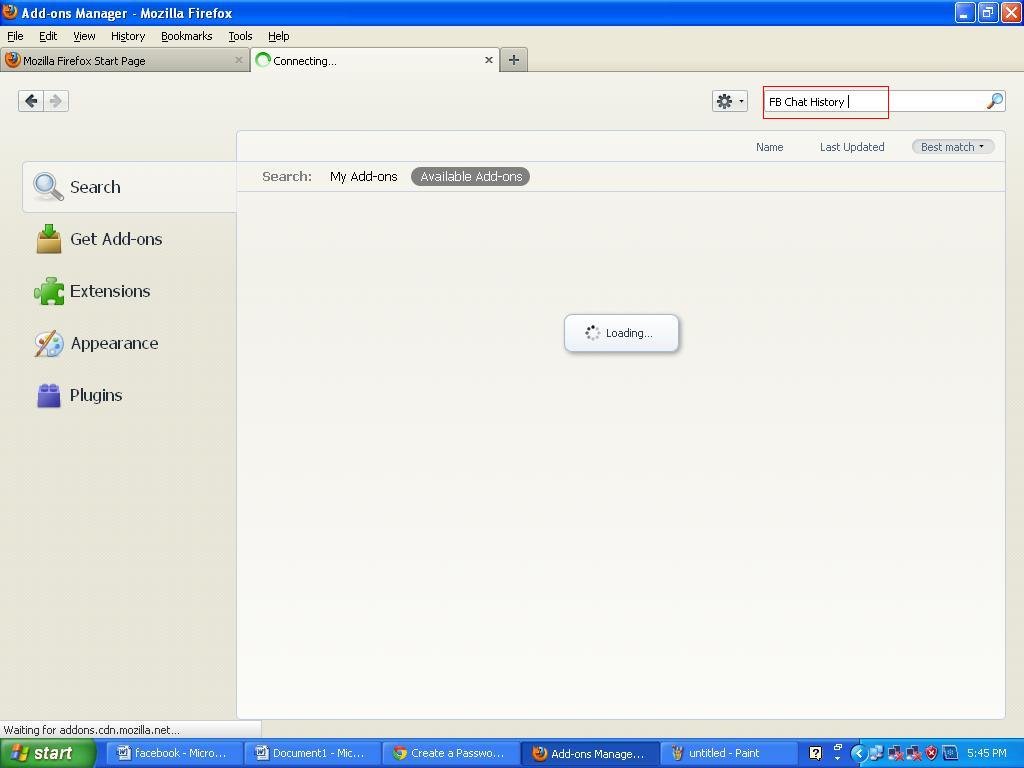1024x768 pixels.
Task: Close the Mozilla Firefox Start Page tab
Action: [238, 60]
